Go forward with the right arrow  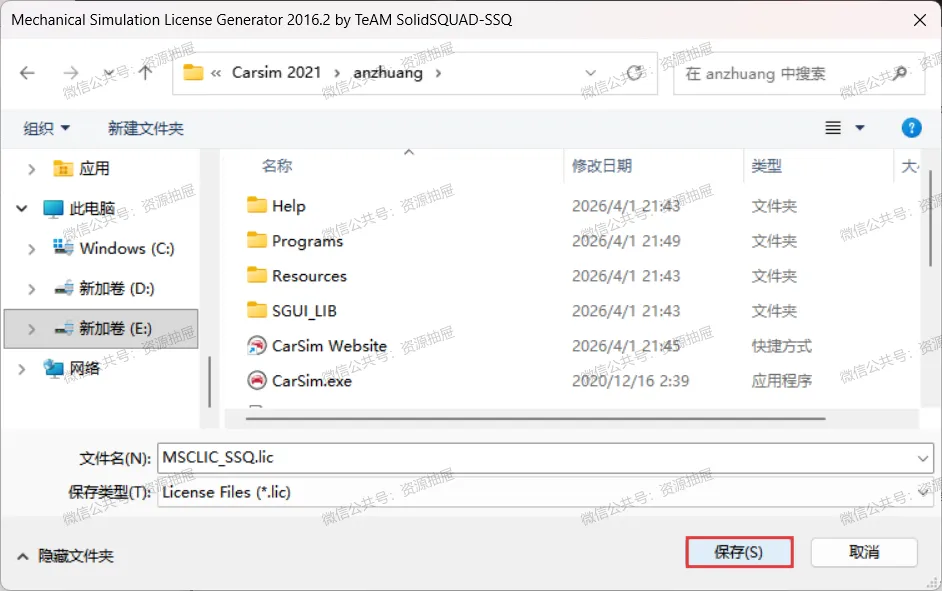coord(71,73)
